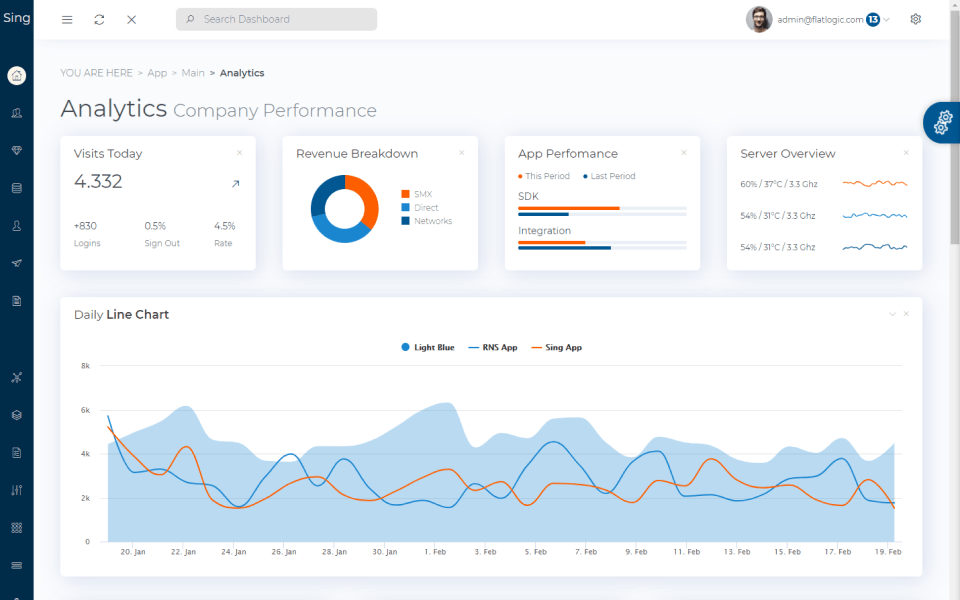The width and height of the screenshot is (960, 600).
Task: Collapse the Daily Line Chart panel
Action: pos(891,313)
